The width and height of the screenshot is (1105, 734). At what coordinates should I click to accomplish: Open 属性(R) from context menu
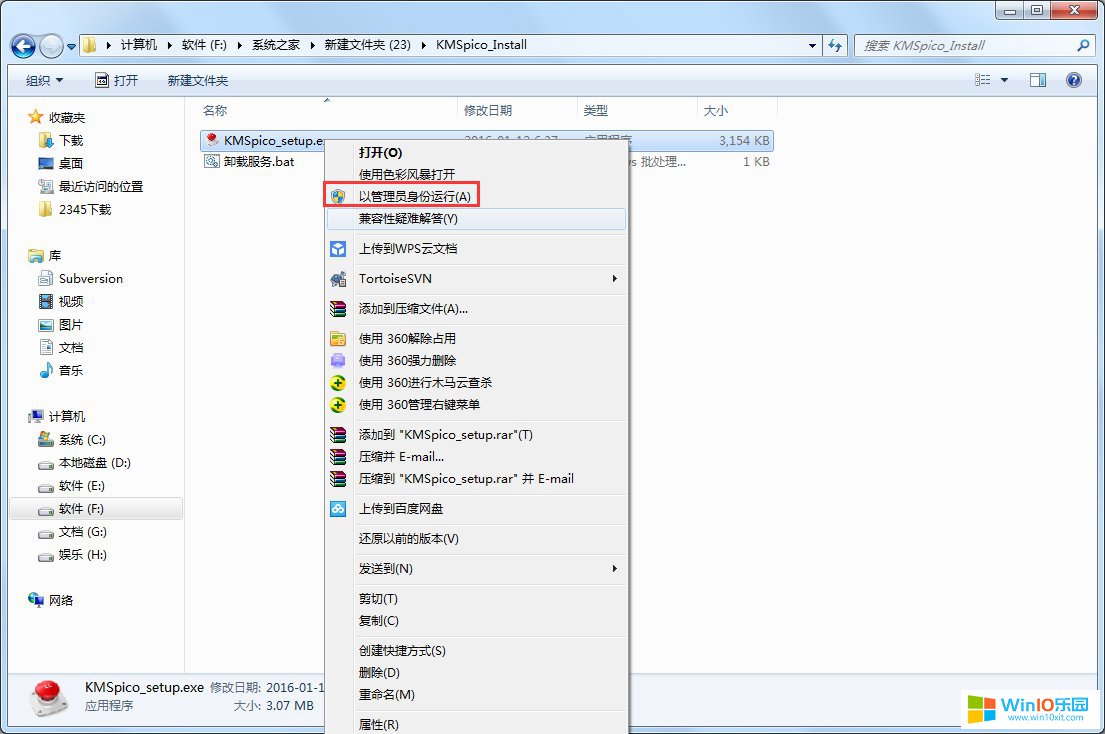coord(476,725)
